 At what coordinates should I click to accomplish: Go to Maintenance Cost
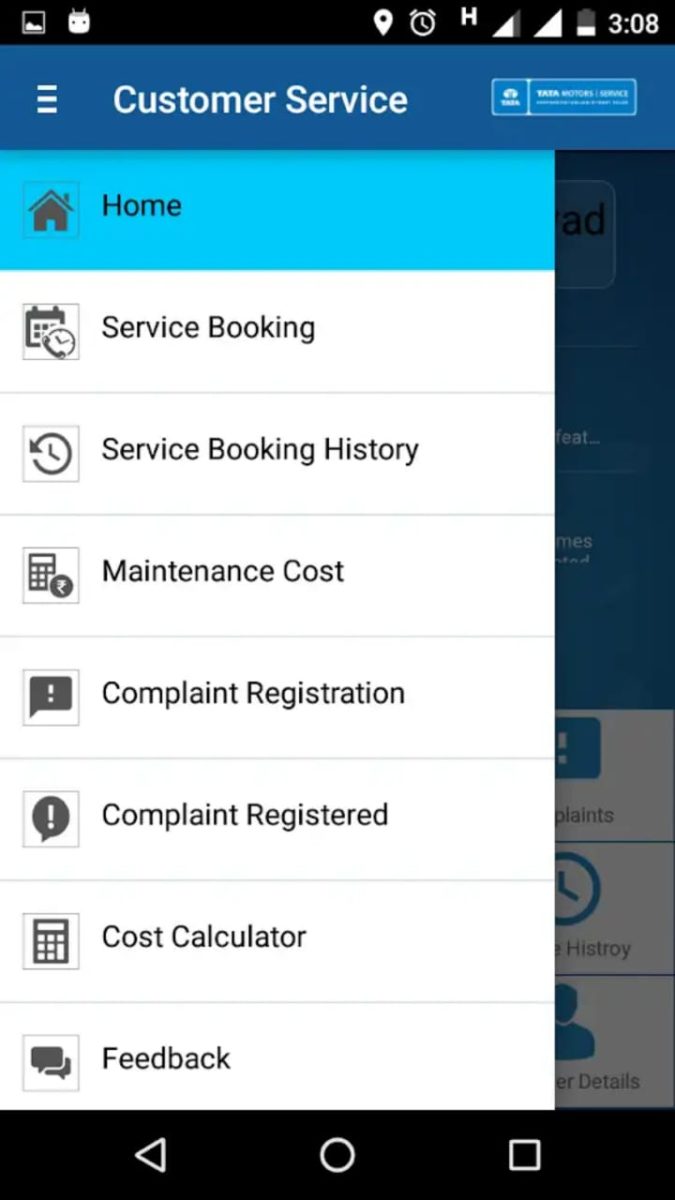223,572
